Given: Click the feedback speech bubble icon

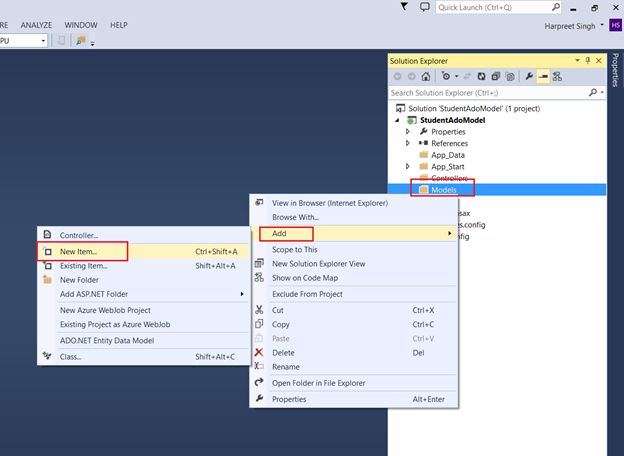Looking at the screenshot, I should tap(425, 6).
